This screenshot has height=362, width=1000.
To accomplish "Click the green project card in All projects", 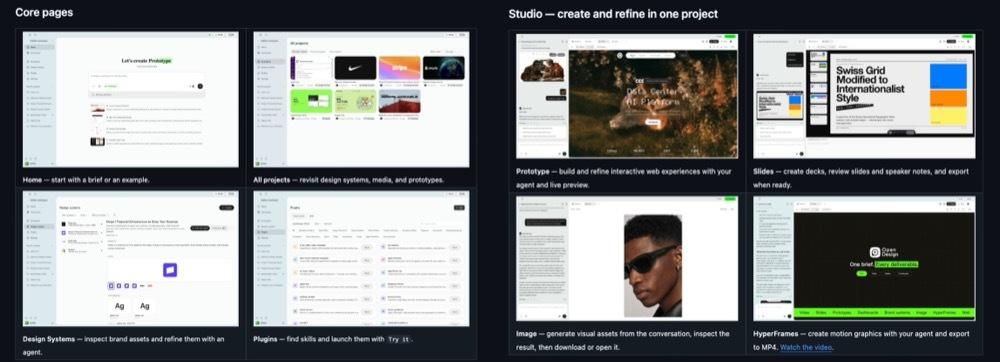I will [x=311, y=101].
